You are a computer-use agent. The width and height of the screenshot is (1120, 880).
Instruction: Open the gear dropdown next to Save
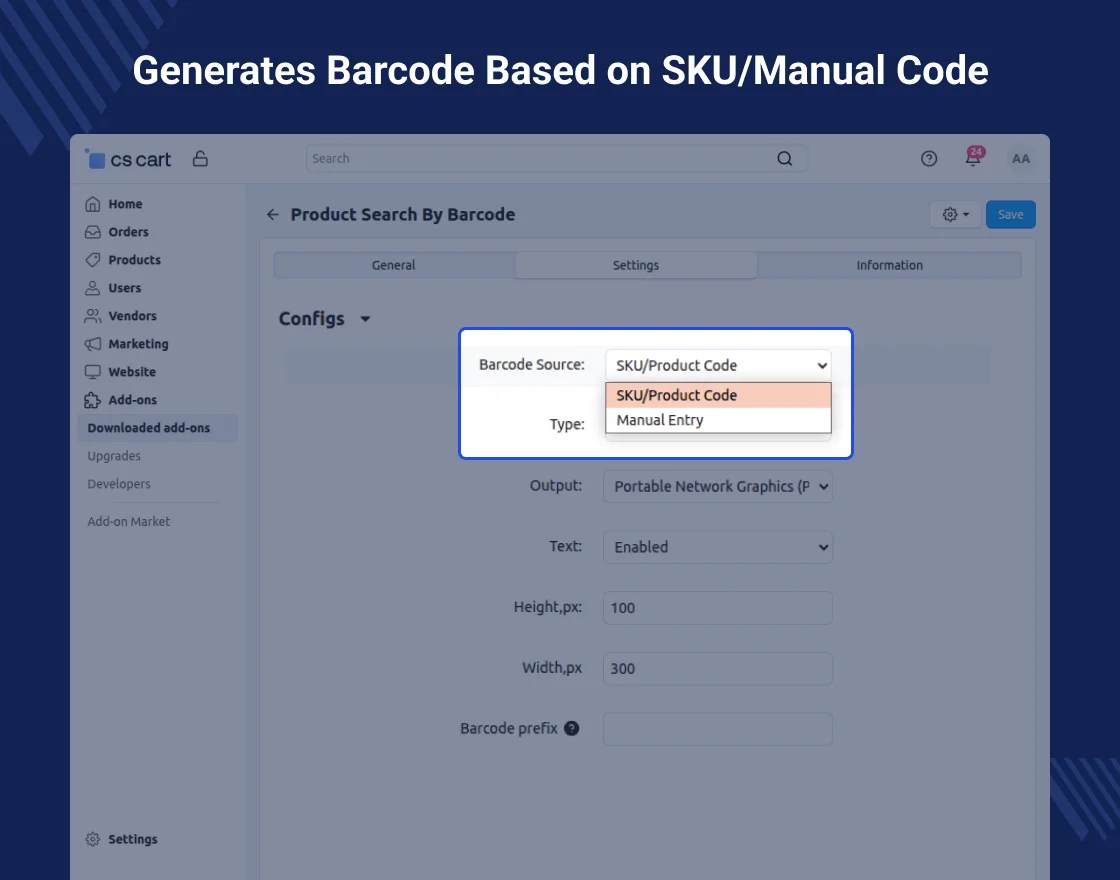(955, 215)
